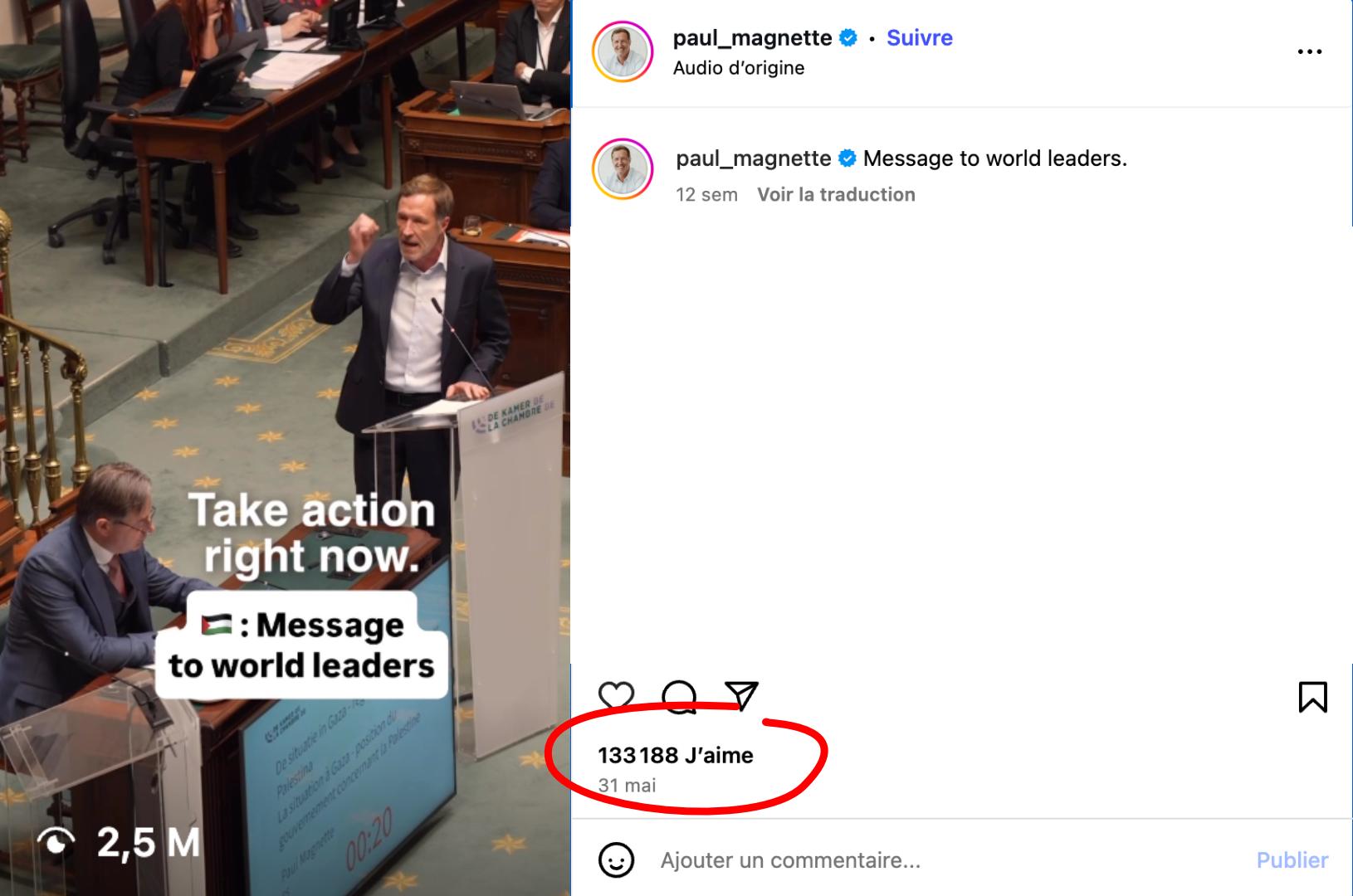The image size is (1353, 896).
Task: Like the post with the heart icon
Action: tap(616, 696)
